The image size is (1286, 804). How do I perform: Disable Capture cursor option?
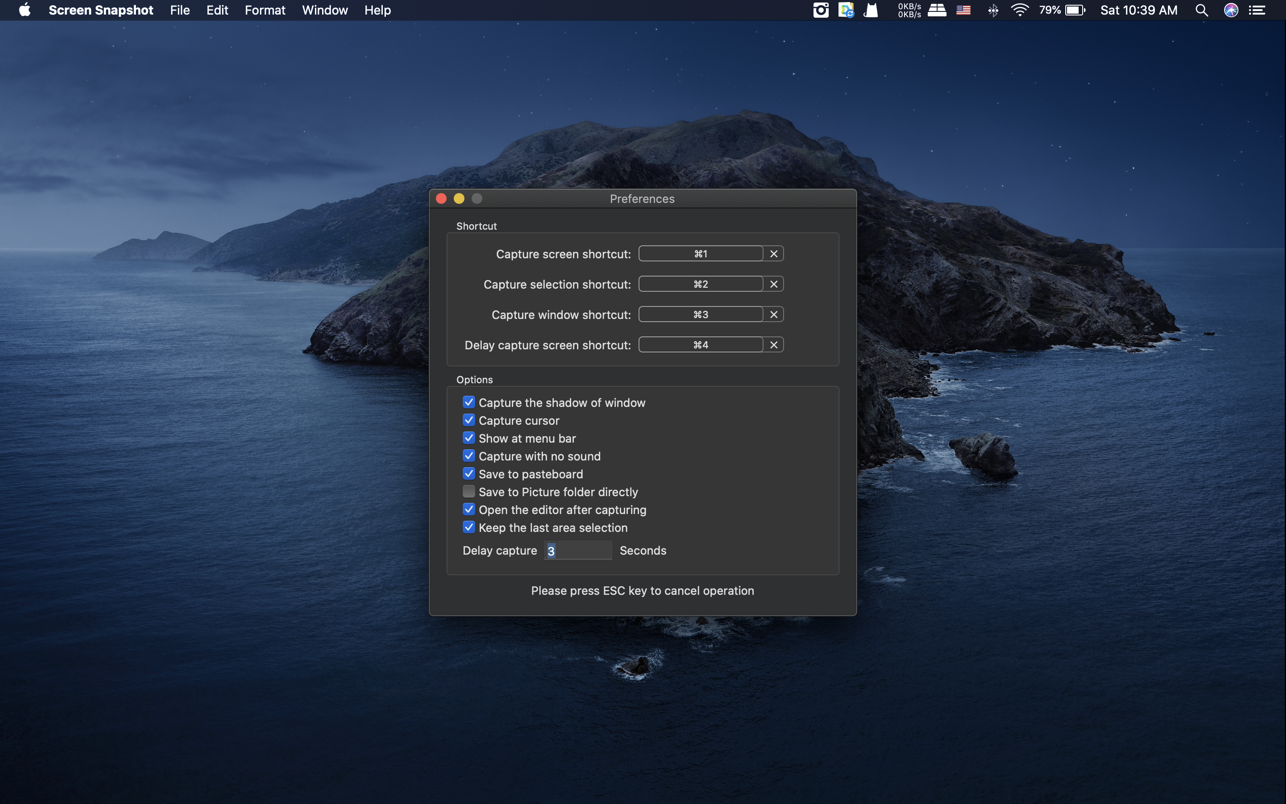469,419
